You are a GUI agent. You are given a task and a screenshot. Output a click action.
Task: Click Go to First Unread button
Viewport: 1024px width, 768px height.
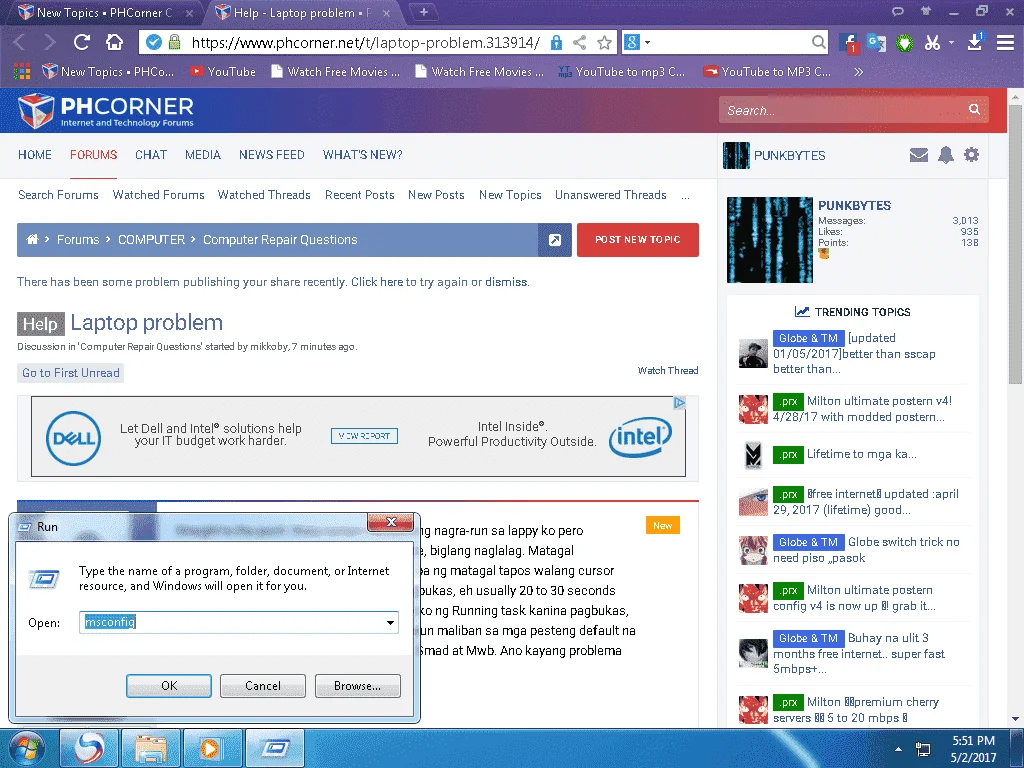pos(71,373)
